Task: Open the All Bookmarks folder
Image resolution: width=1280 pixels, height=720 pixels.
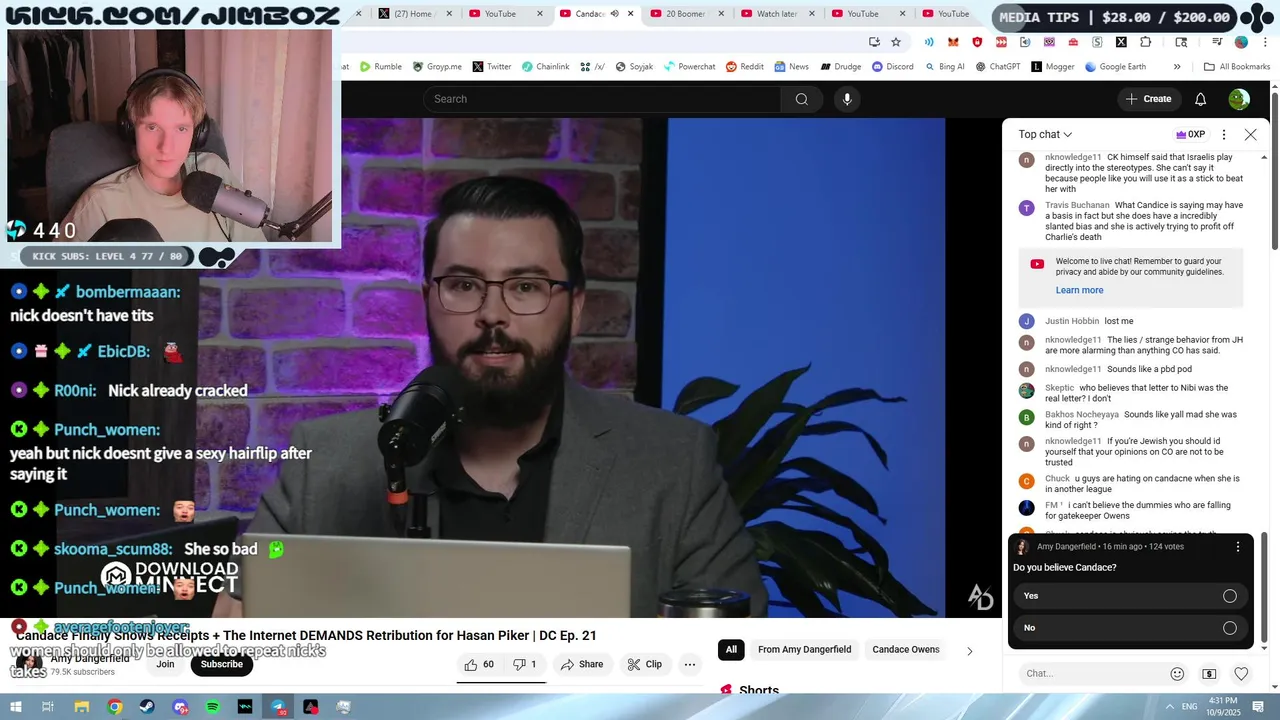Action: pos(1237,67)
